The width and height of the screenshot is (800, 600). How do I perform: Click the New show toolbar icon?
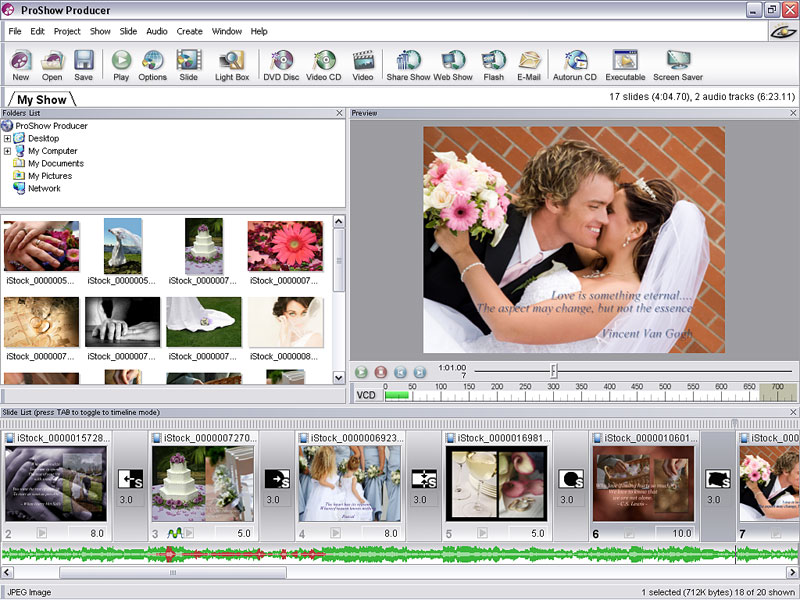coord(21,62)
